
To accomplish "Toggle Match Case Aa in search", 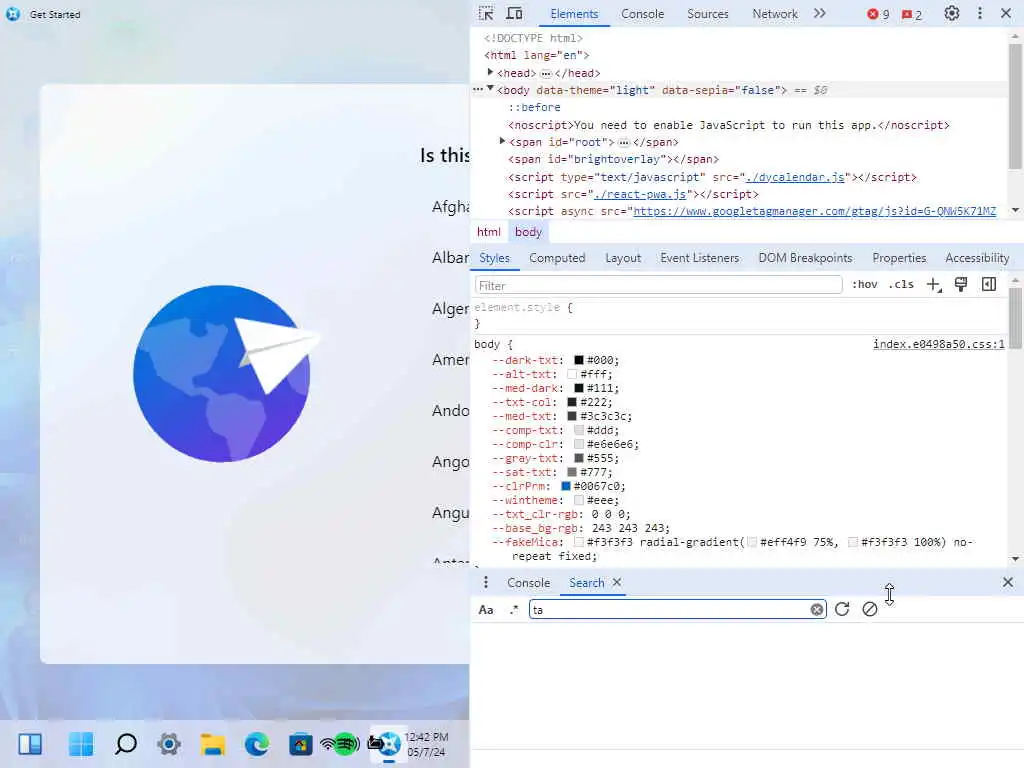I will tap(486, 610).
